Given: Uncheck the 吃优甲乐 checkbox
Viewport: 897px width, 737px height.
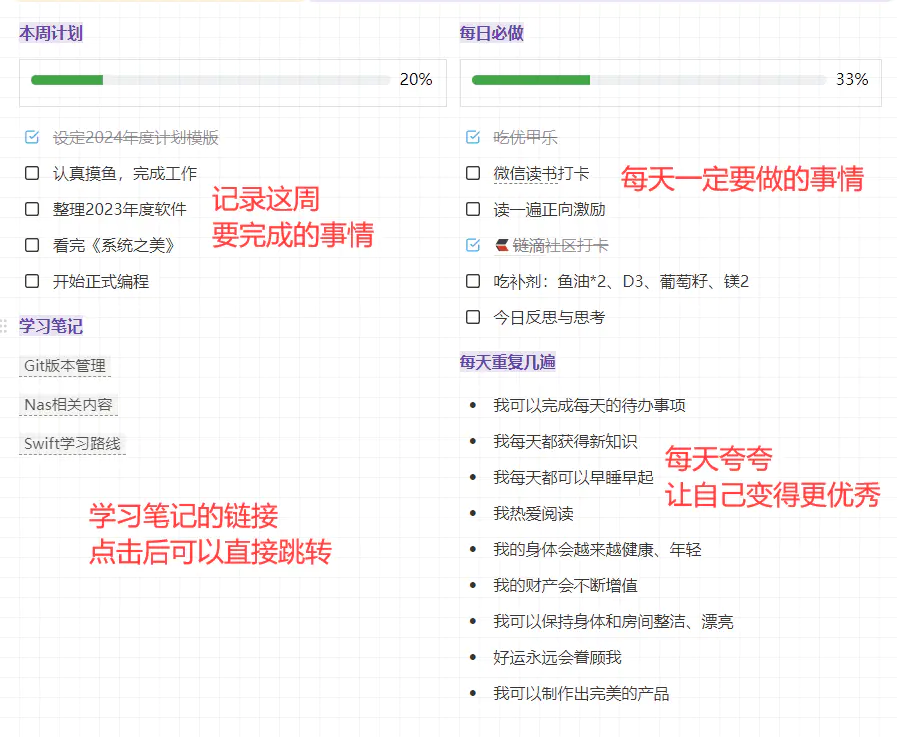Looking at the screenshot, I should (473, 137).
